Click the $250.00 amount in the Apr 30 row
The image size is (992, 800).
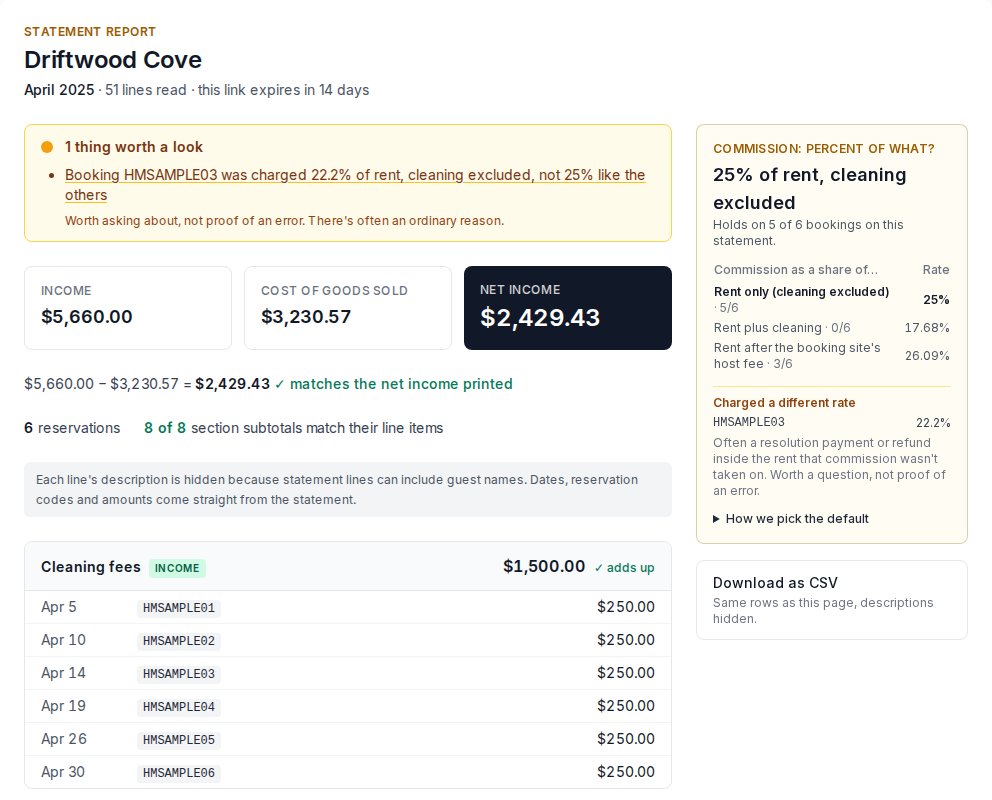pyautogui.click(x=626, y=772)
